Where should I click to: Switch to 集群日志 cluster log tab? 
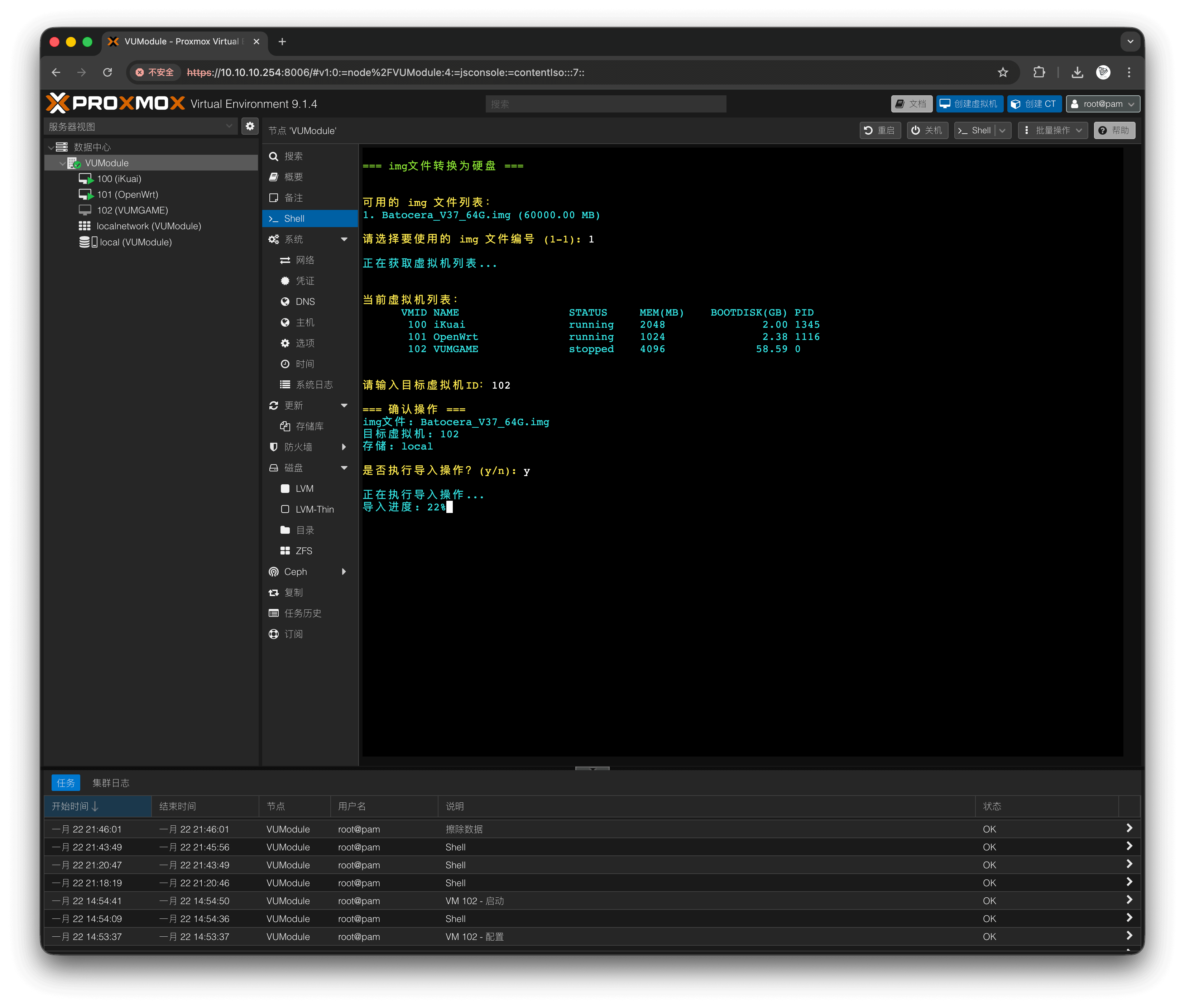tap(111, 783)
